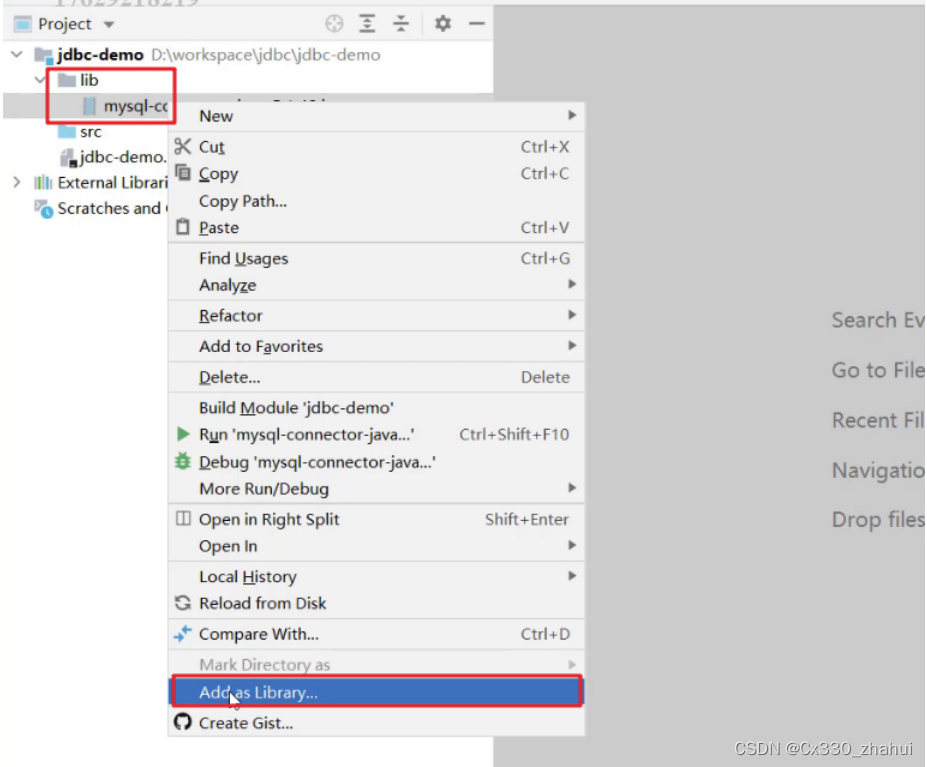
Task: Click the Cut scissors icon
Action: coord(183,146)
